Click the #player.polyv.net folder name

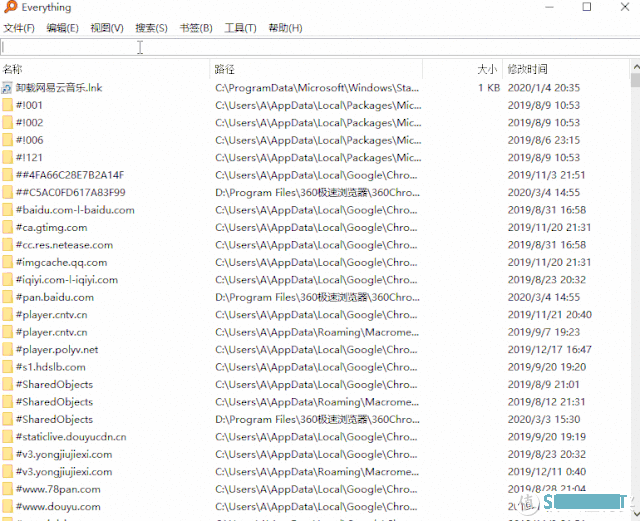[x=57, y=350]
